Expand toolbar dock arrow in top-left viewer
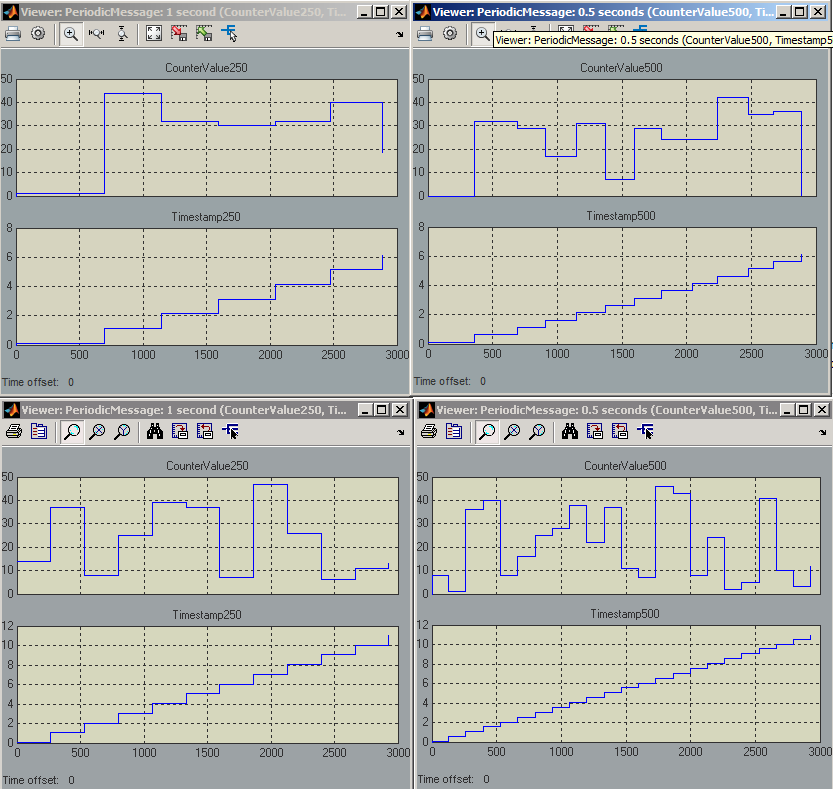The width and height of the screenshot is (833, 789). tap(400, 35)
